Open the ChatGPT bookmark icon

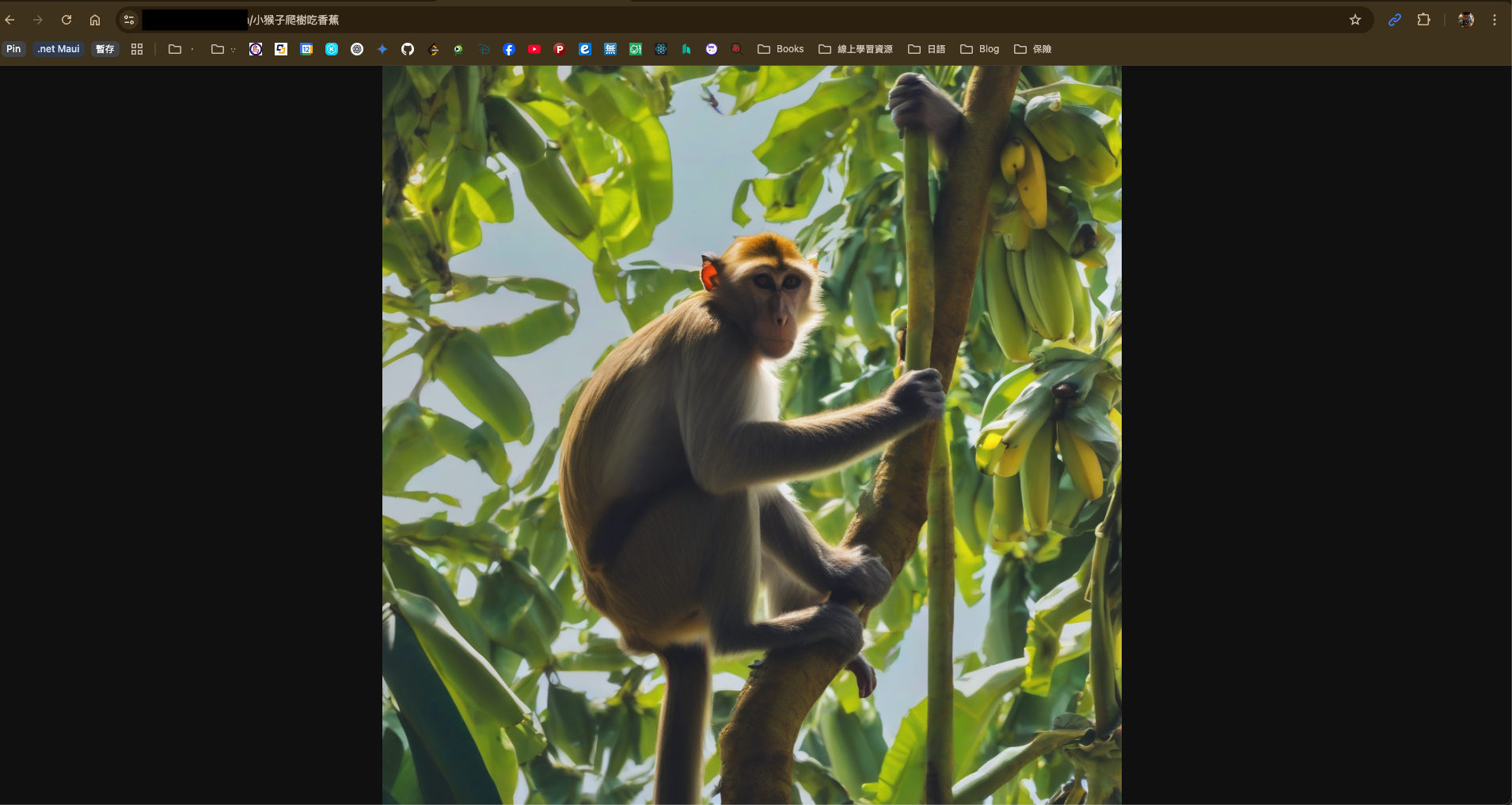click(357, 49)
